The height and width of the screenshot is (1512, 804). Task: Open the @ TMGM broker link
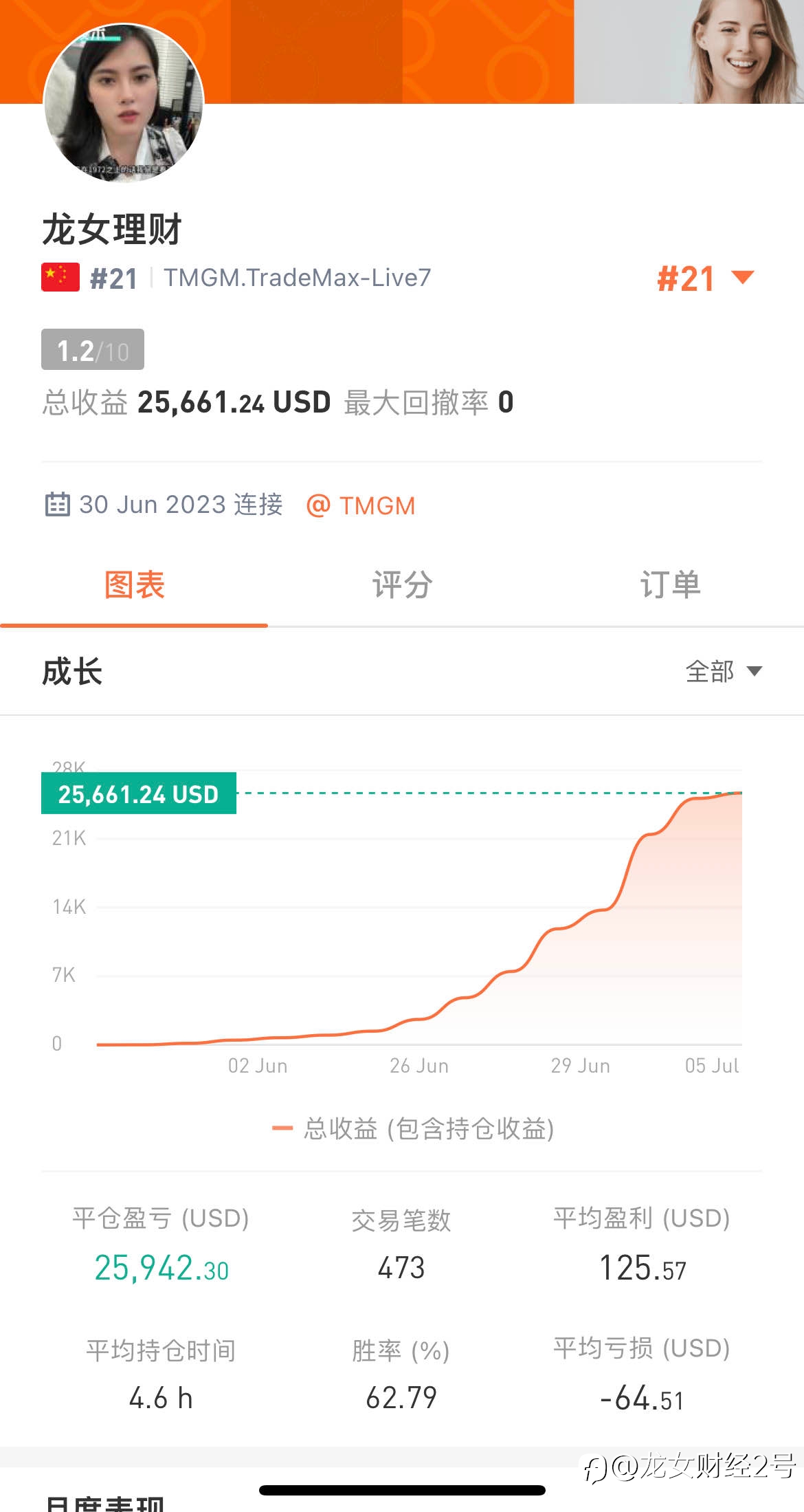[x=361, y=505]
